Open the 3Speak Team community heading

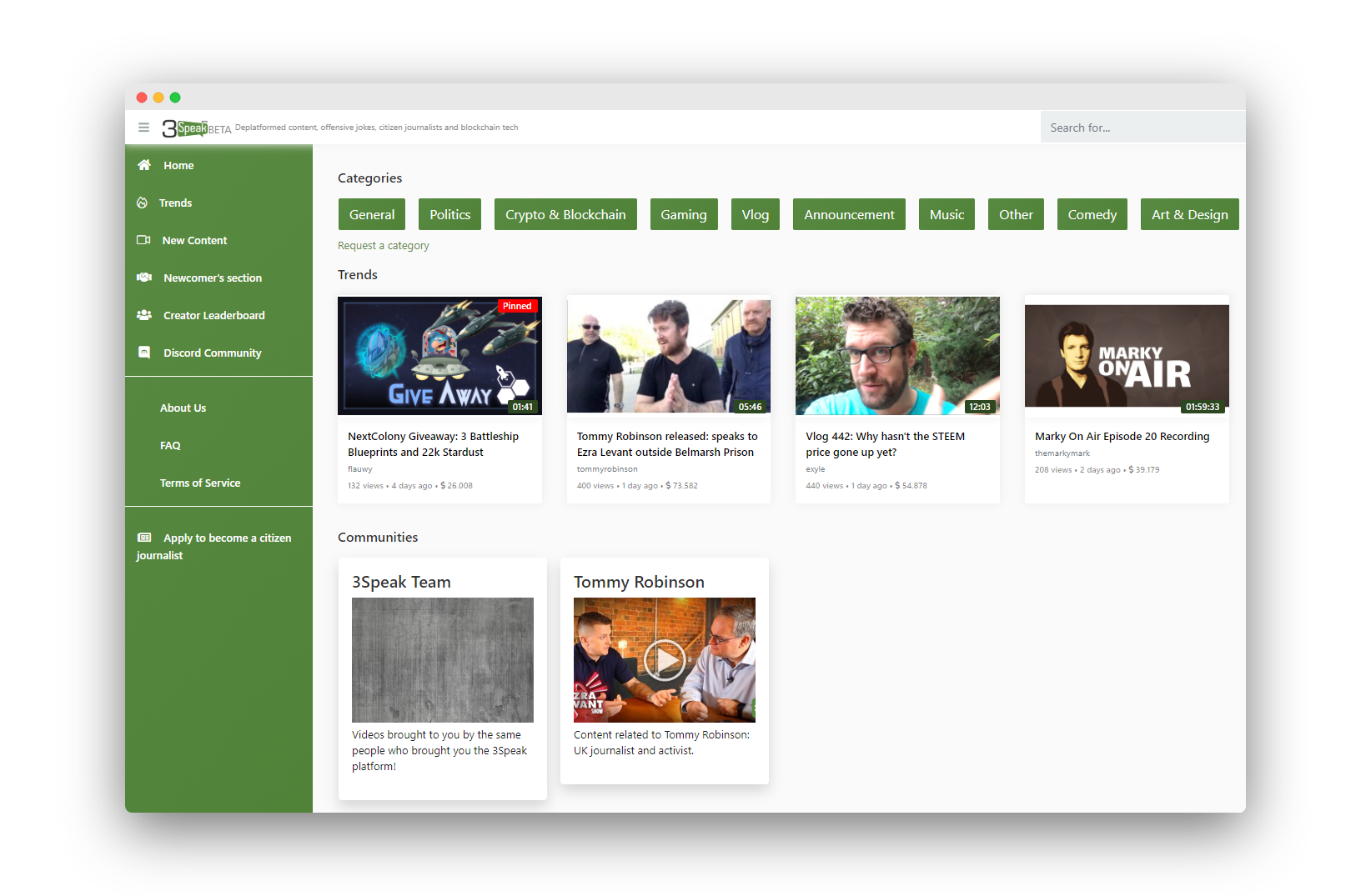tap(401, 582)
